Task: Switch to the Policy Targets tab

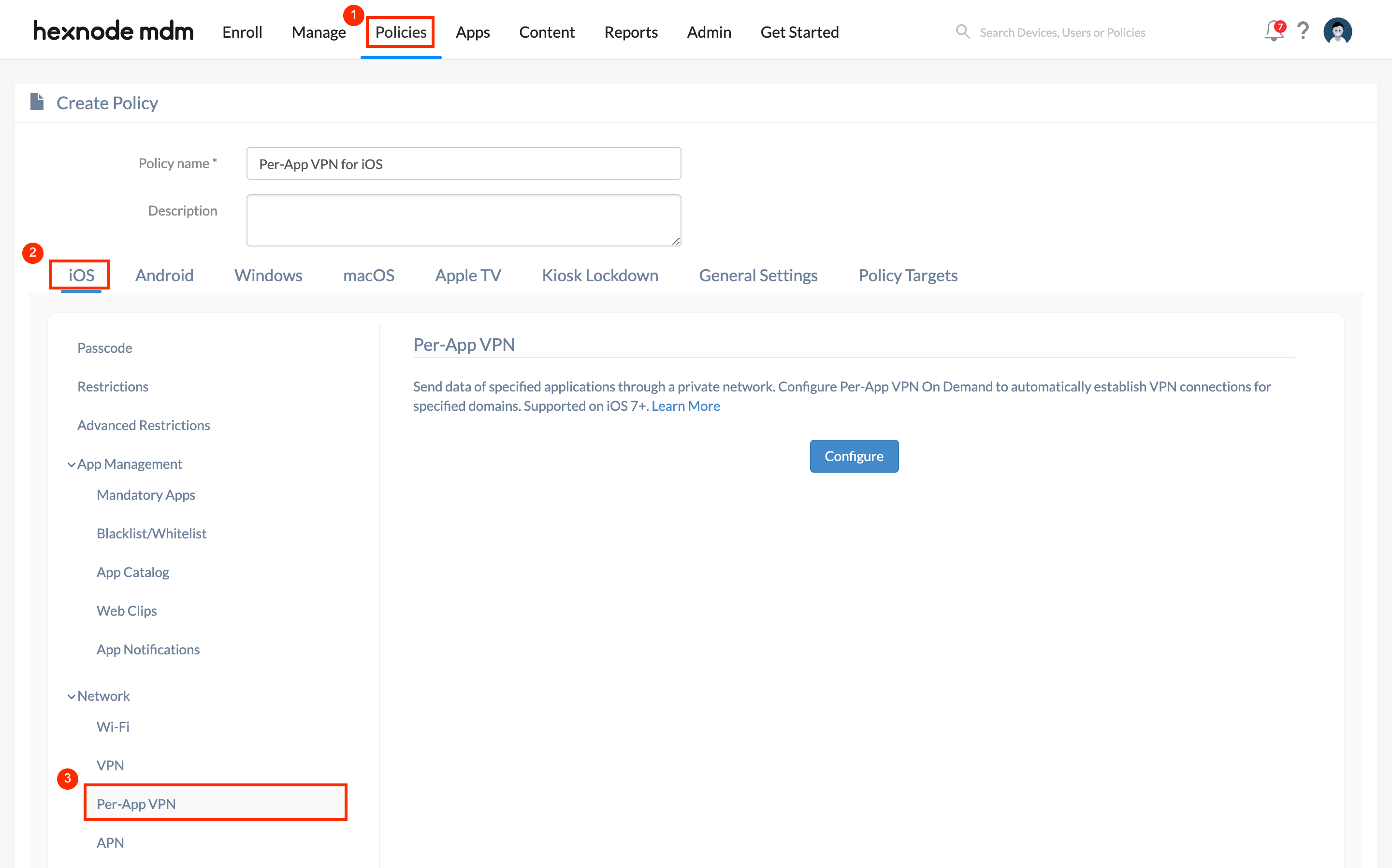Action: coord(908,275)
